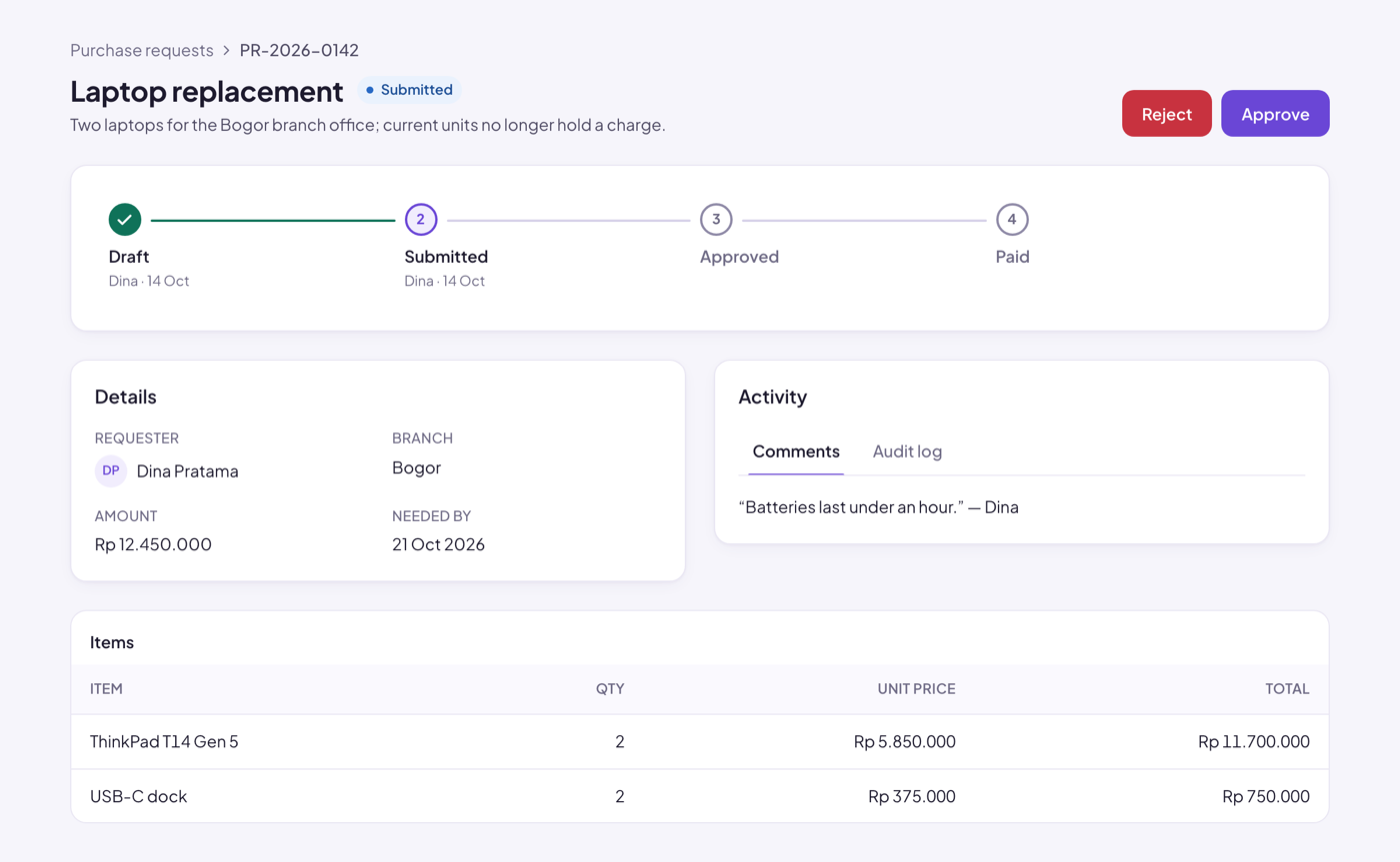The height and width of the screenshot is (862, 1400).
Task: Select the Approved step circle numbered 3
Action: 716,219
